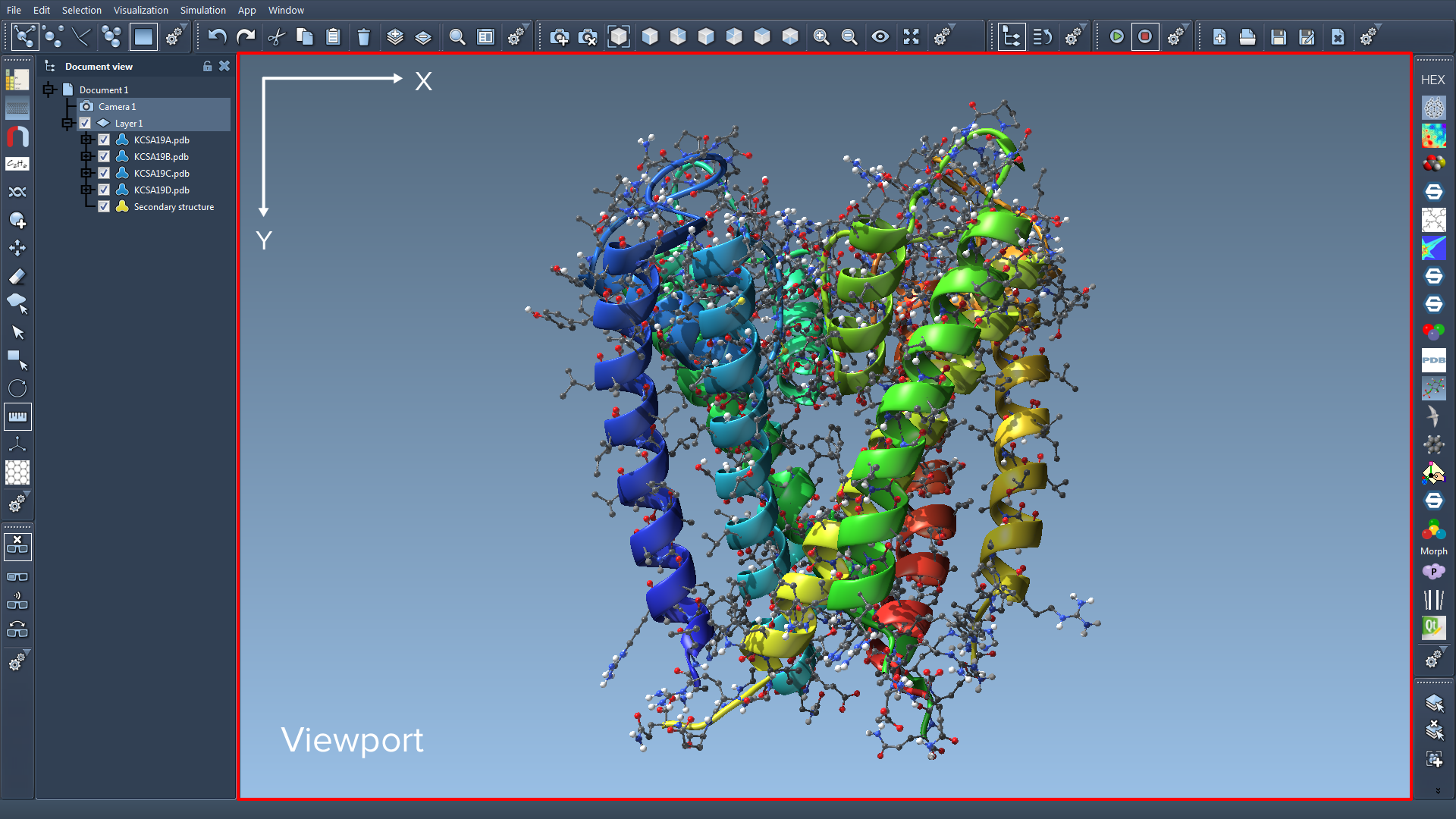Open the Simulation menu
1456x819 pixels.
click(x=202, y=10)
